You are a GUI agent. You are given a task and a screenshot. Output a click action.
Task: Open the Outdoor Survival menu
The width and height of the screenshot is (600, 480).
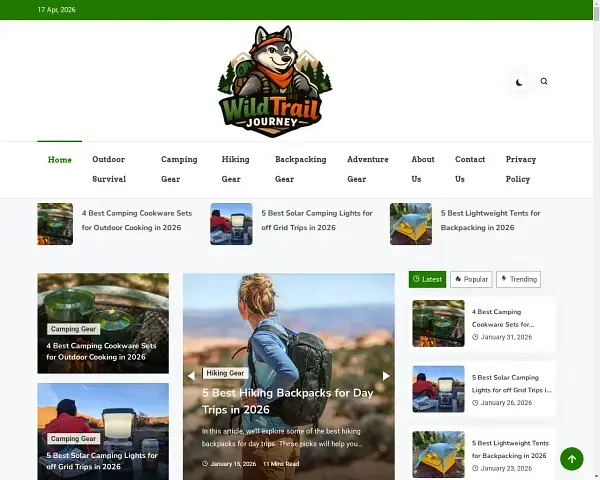tap(109, 169)
